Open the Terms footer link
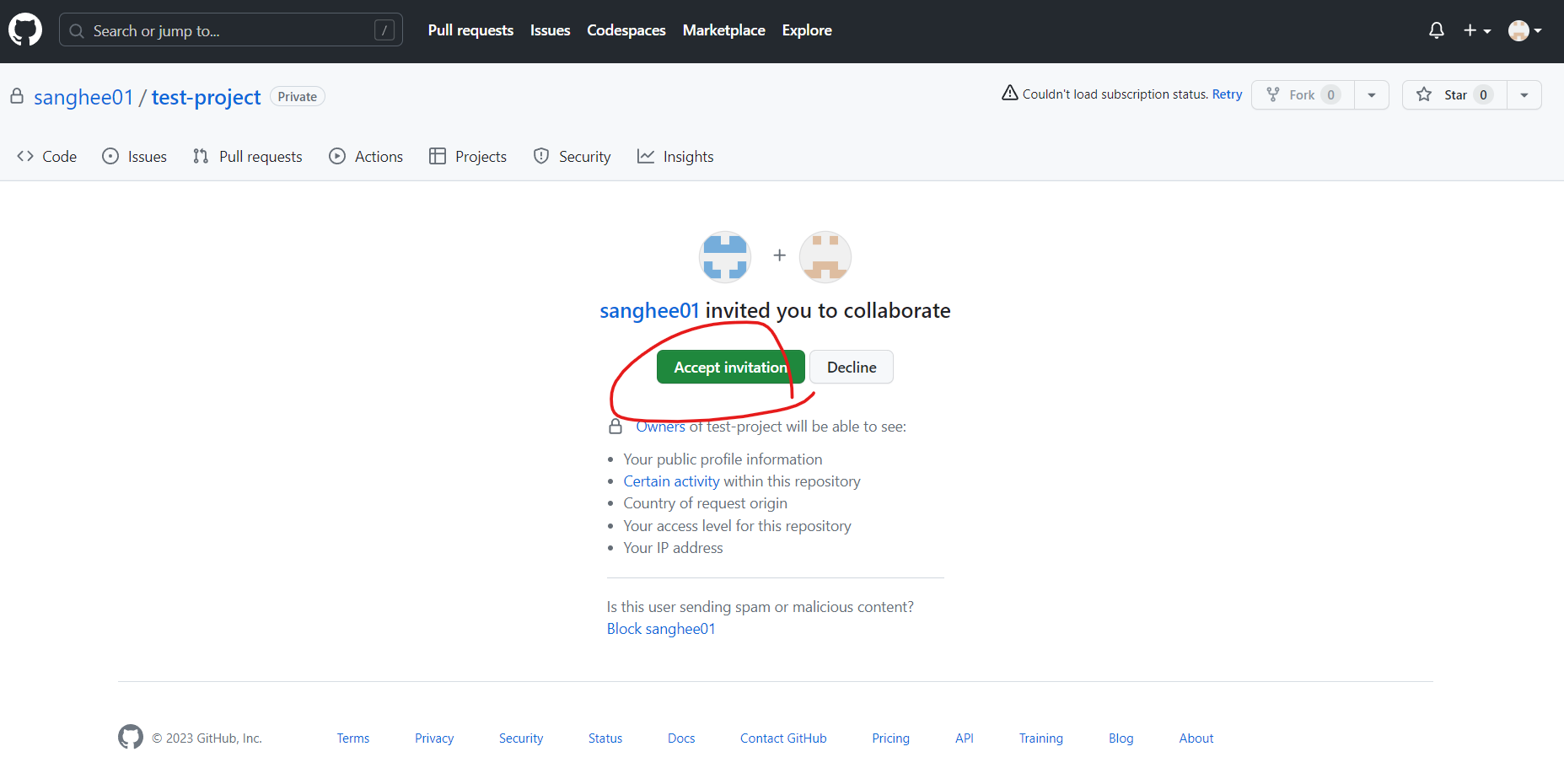The width and height of the screenshot is (1564, 784). coord(353,738)
